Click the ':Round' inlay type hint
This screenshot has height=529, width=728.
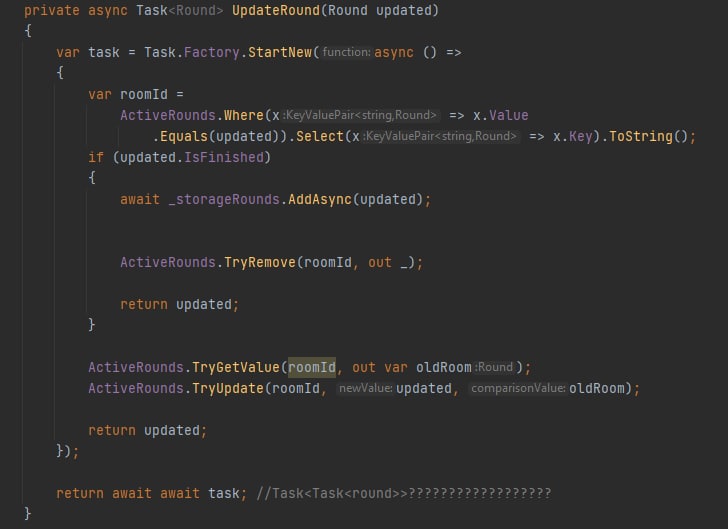[494, 367]
